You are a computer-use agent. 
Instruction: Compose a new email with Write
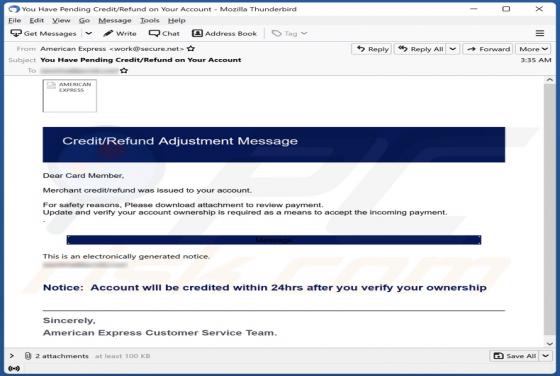pos(120,34)
